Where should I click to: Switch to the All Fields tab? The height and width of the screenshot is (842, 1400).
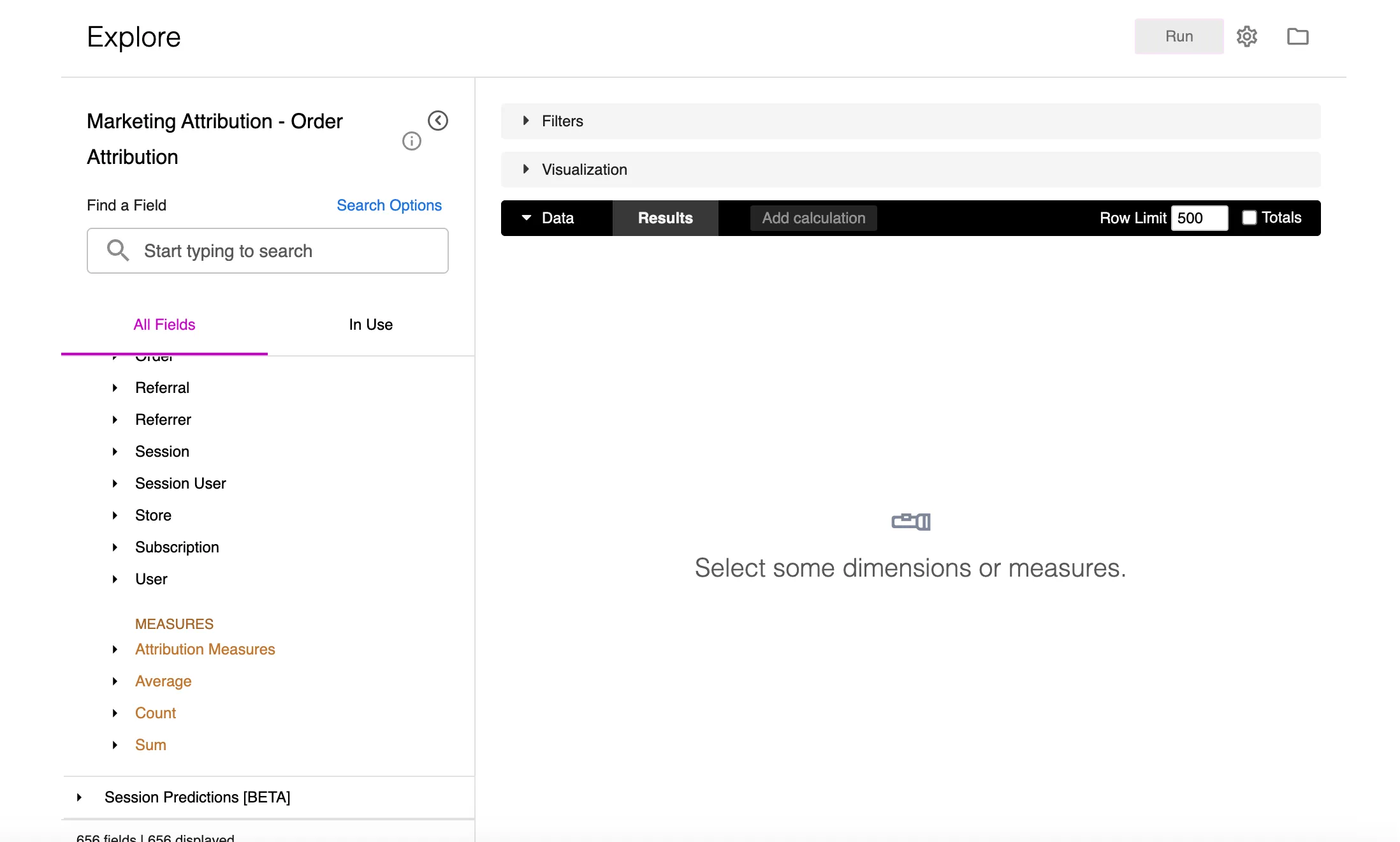164,325
